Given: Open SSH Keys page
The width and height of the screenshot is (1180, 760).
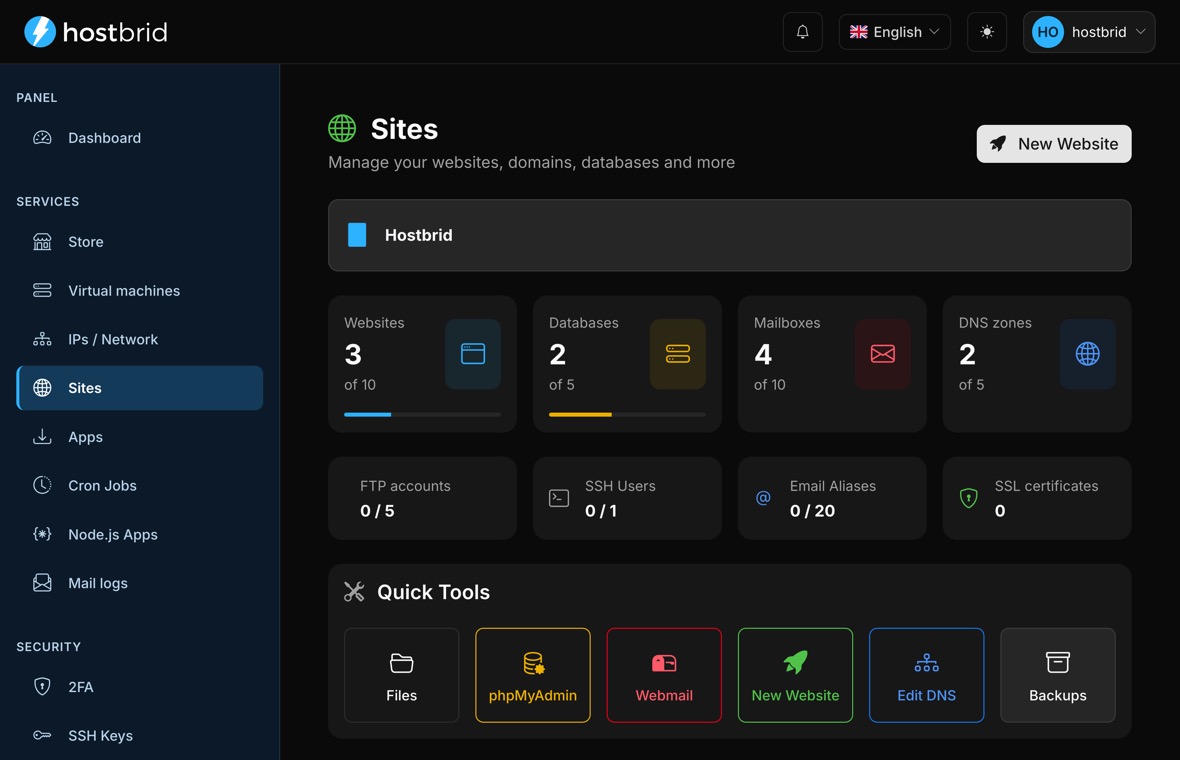Looking at the screenshot, I should pos(140,735).
